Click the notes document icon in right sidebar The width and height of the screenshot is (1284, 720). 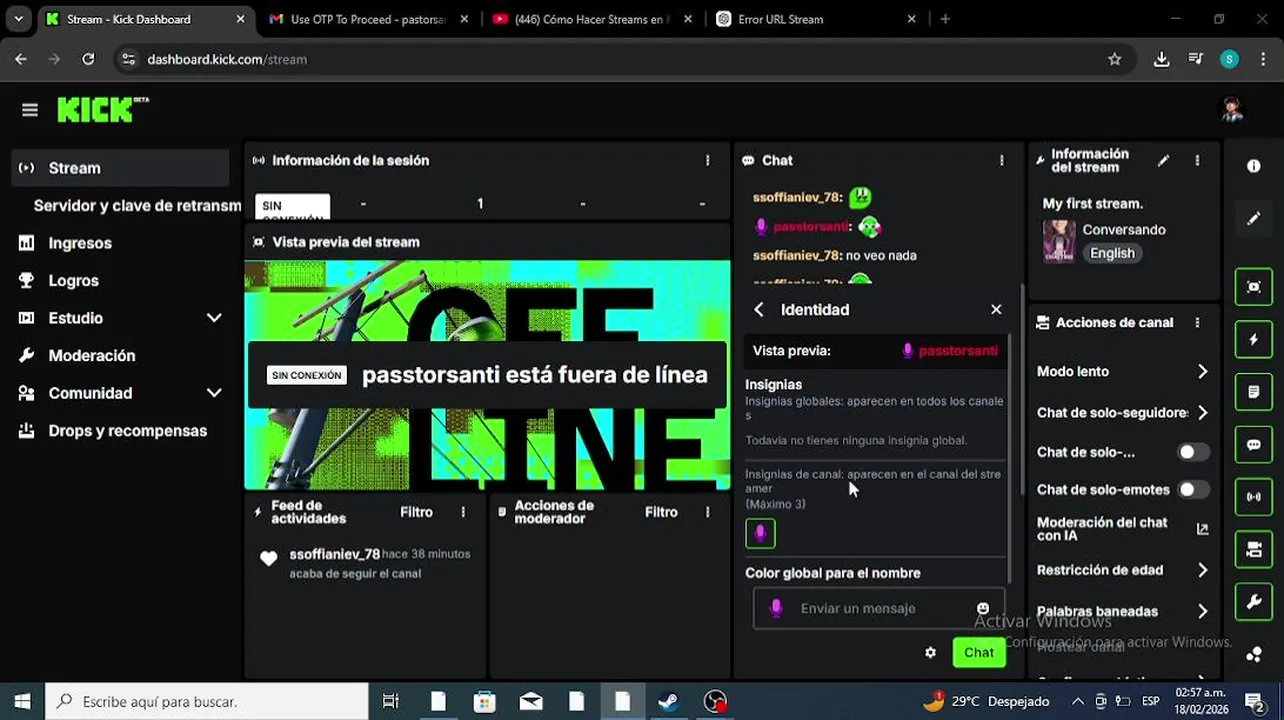1253,392
